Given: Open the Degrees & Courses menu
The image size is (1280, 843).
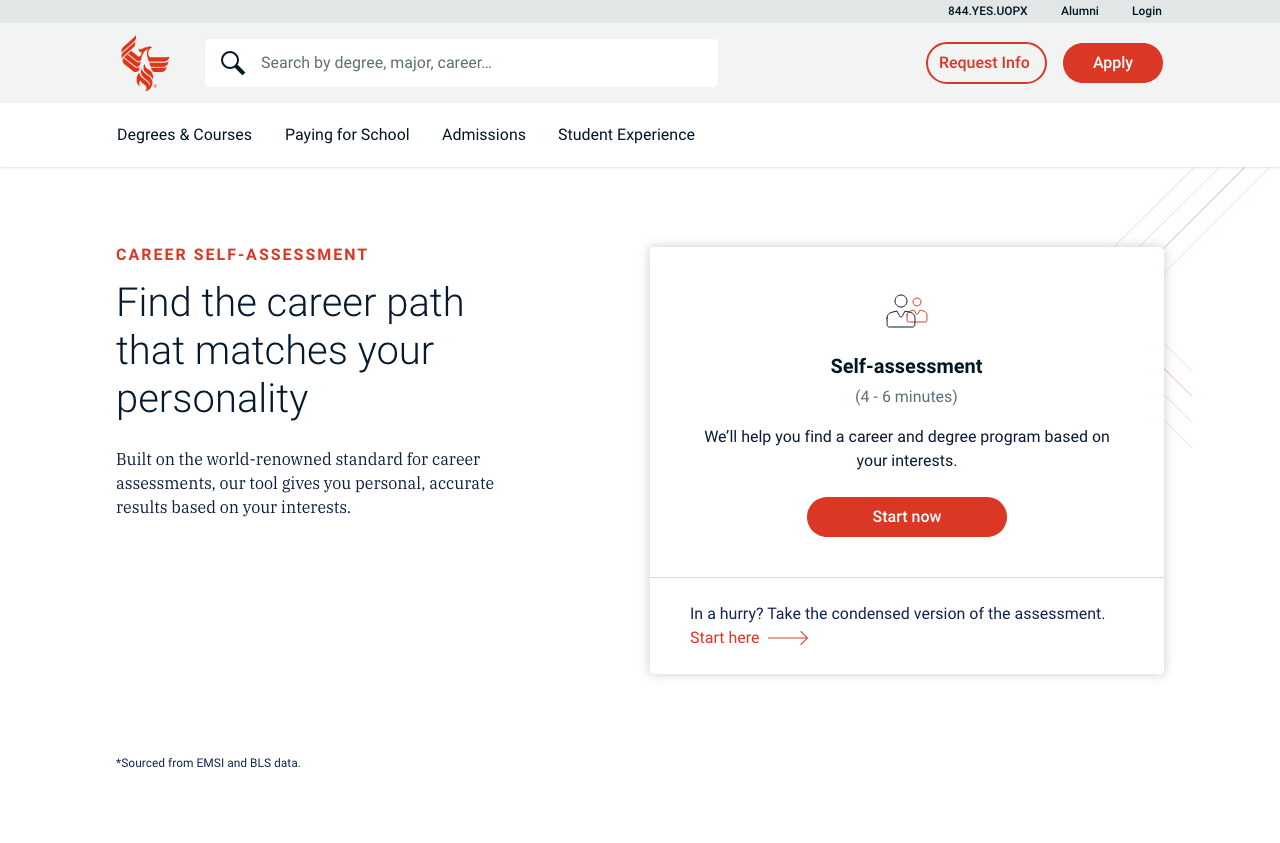Looking at the screenshot, I should tap(184, 135).
